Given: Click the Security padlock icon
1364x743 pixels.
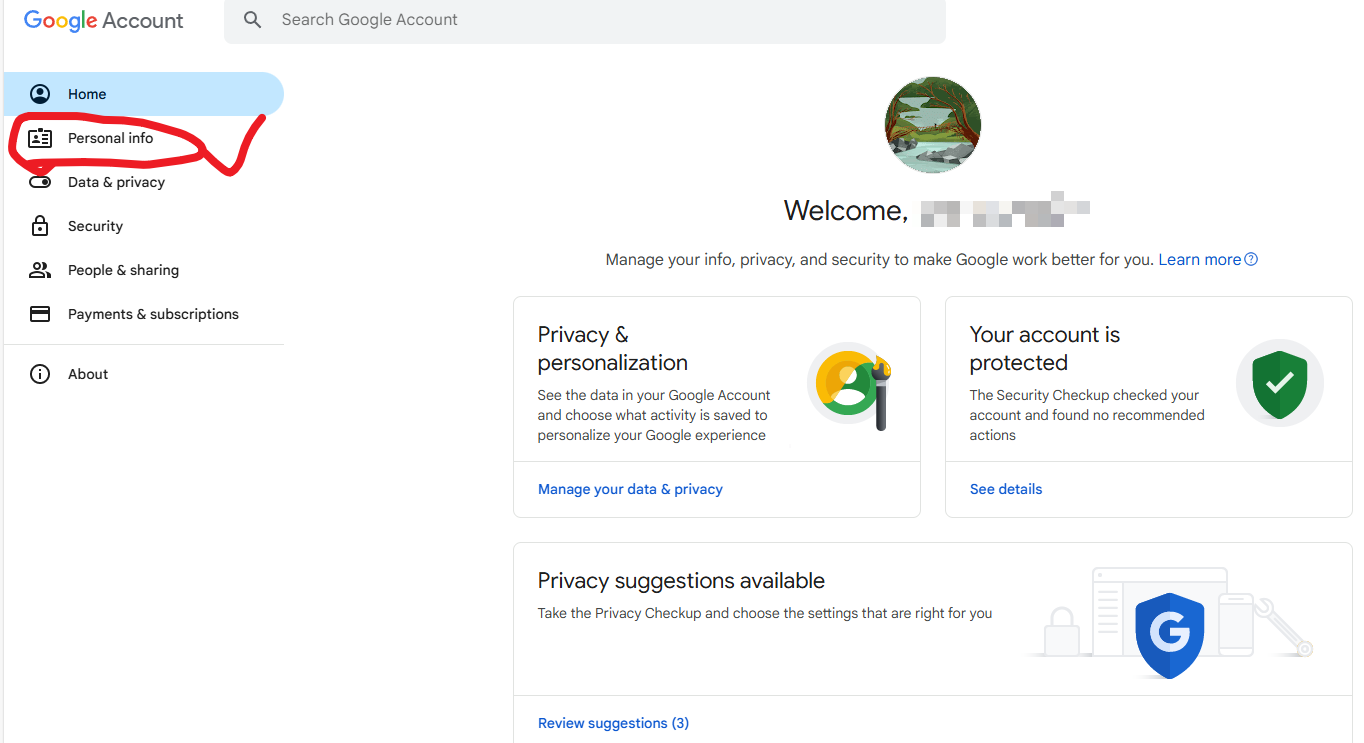Looking at the screenshot, I should 40,226.
